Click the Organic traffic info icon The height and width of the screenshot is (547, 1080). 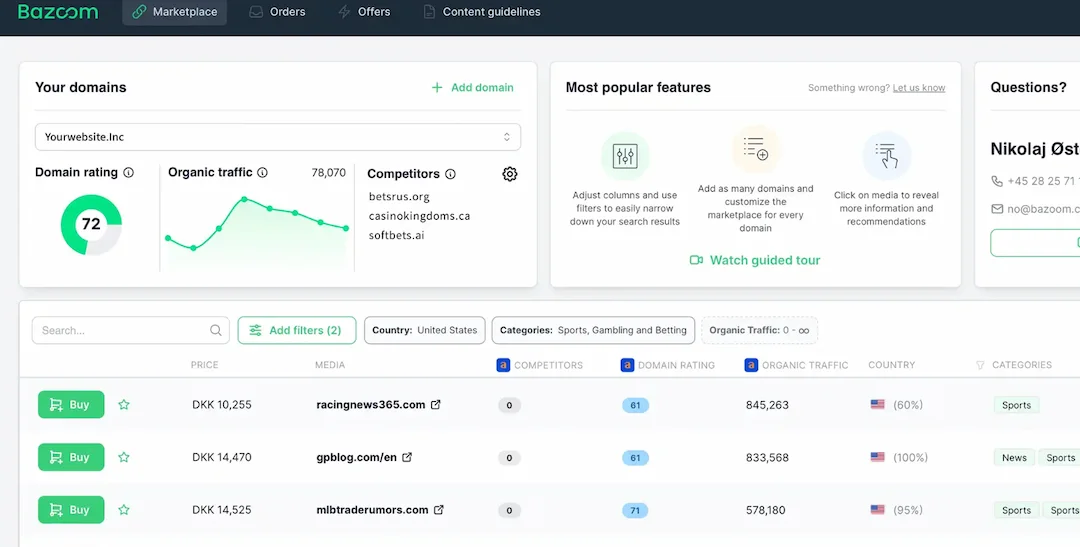pyautogui.click(x=262, y=173)
